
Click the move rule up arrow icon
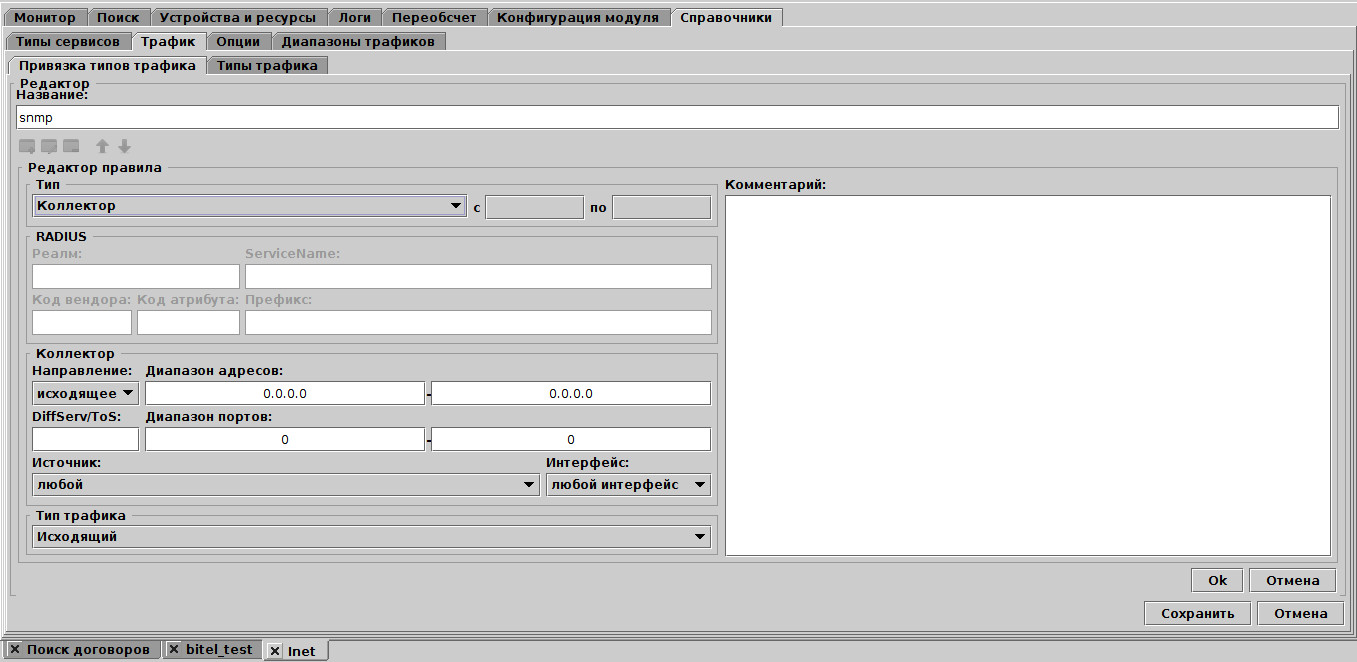tap(102, 146)
